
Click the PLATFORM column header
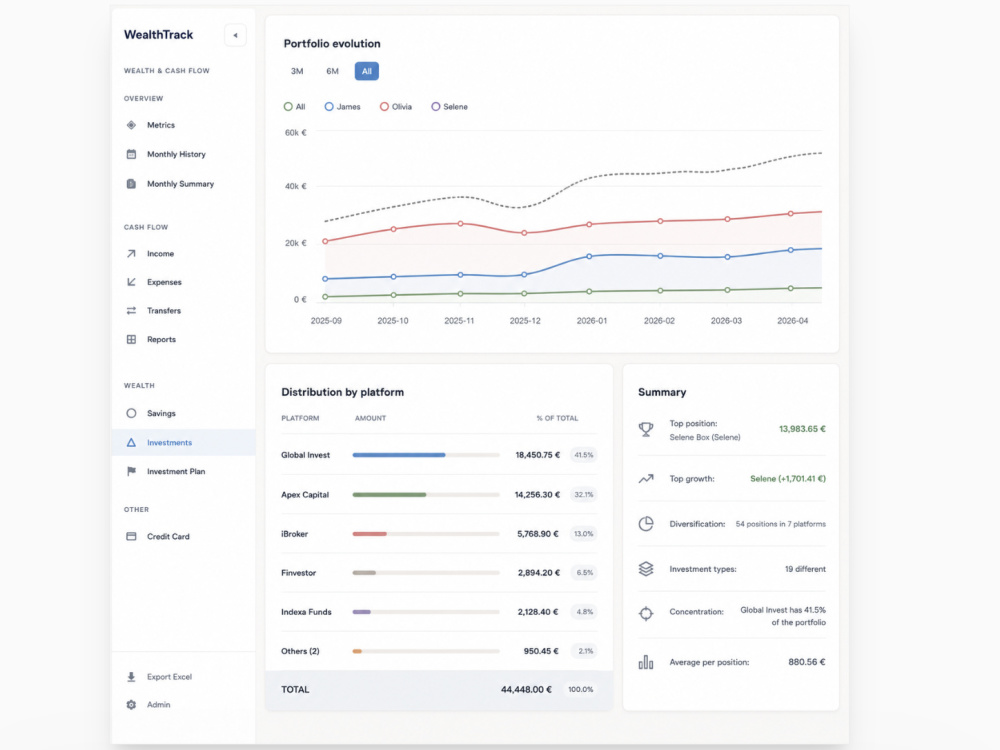tap(300, 418)
